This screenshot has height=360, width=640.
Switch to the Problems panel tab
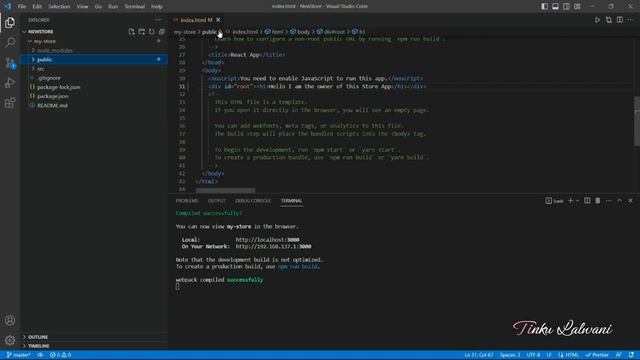[x=187, y=201]
